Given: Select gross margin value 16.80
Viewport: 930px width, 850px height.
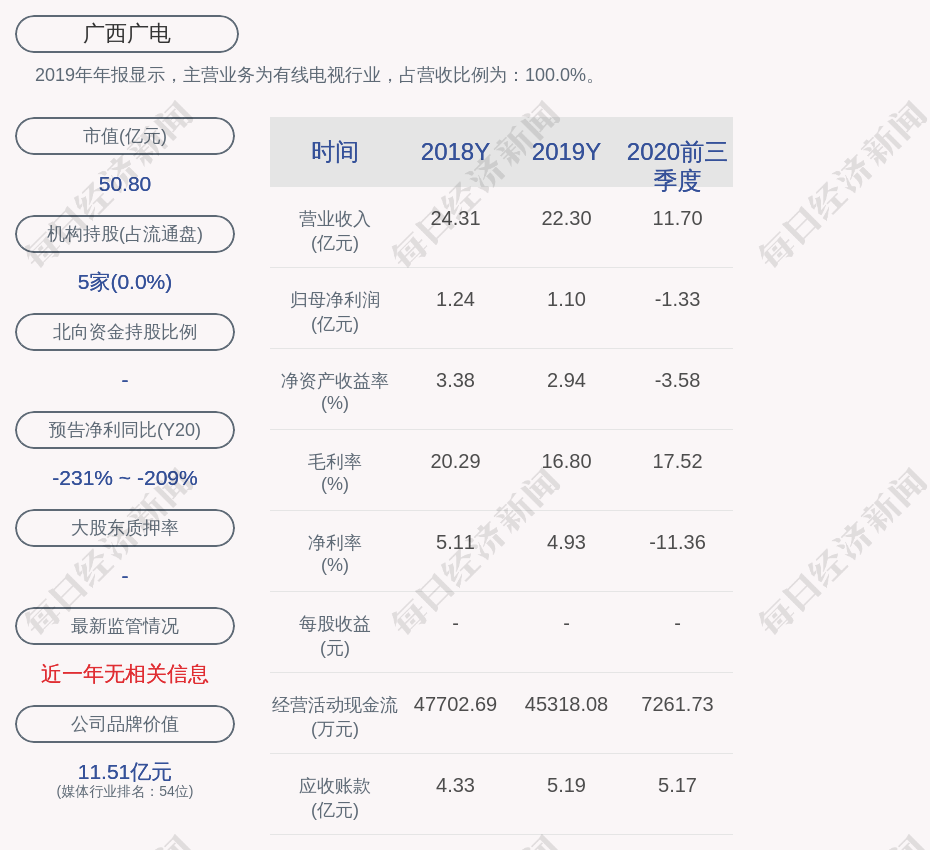Looking at the screenshot, I should coord(566,461).
